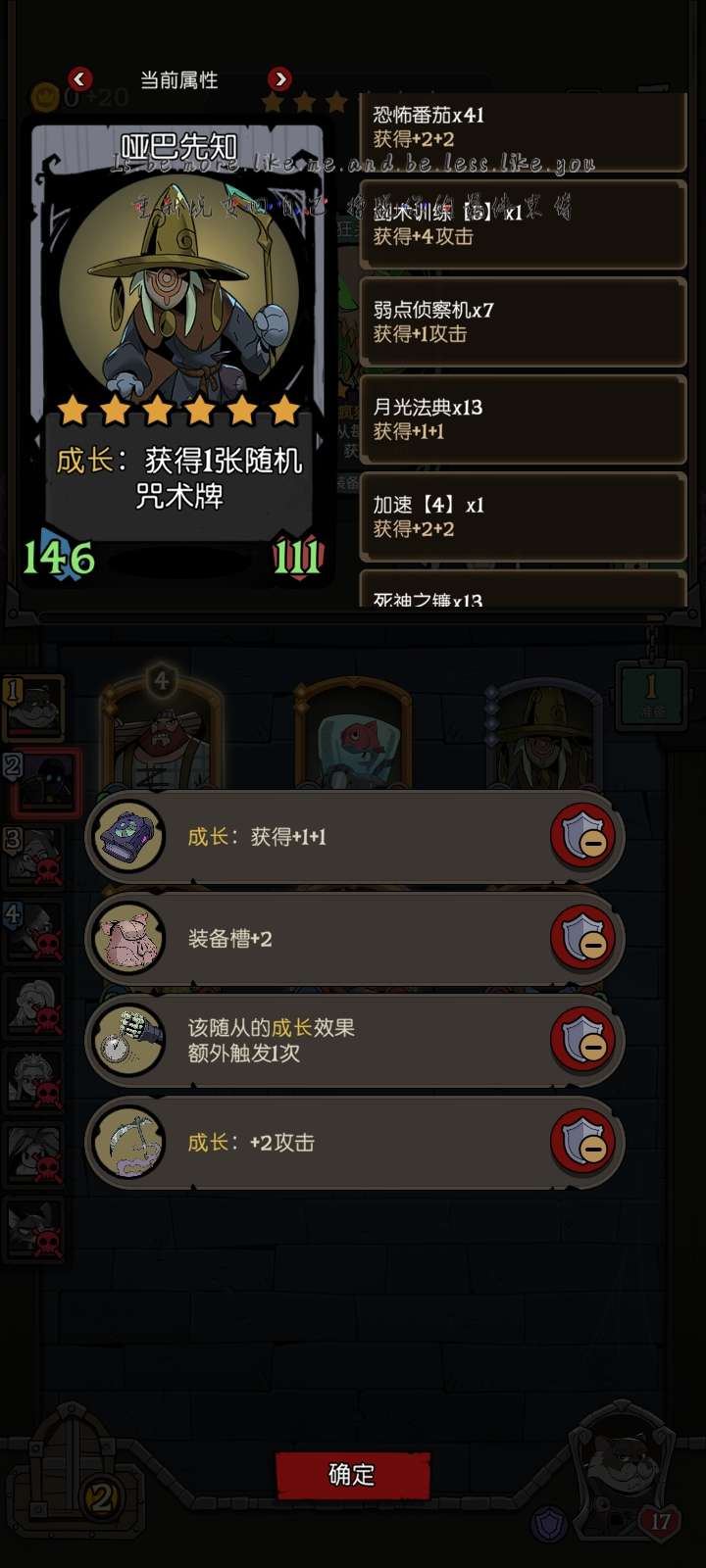Remove the 获得+1+1 equipment via shield button
This screenshot has width=706, height=1568.
coord(583,837)
